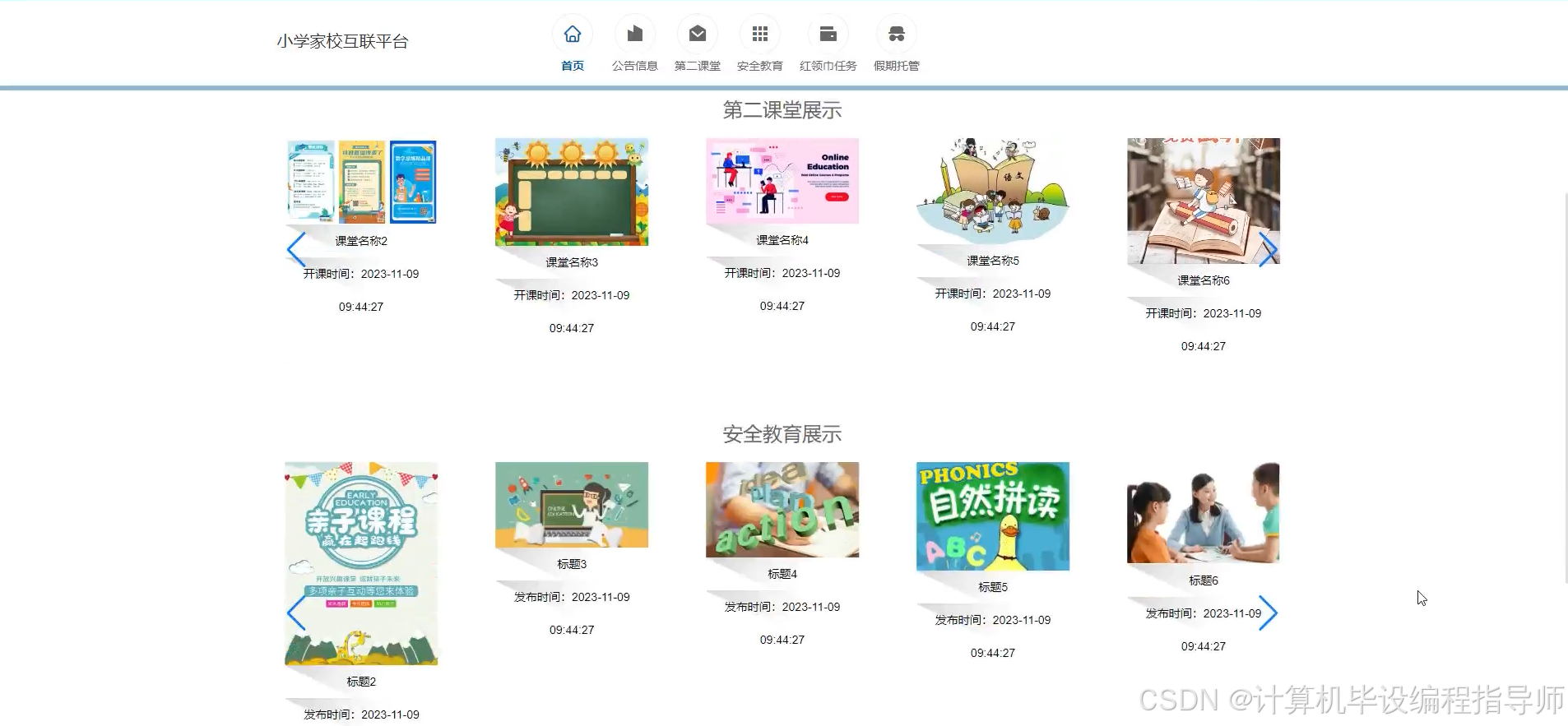The height and width of the screenshot is (726, 1568).
Task: Open the 安全教育 grid icon
Action: (x=760, y=35)
